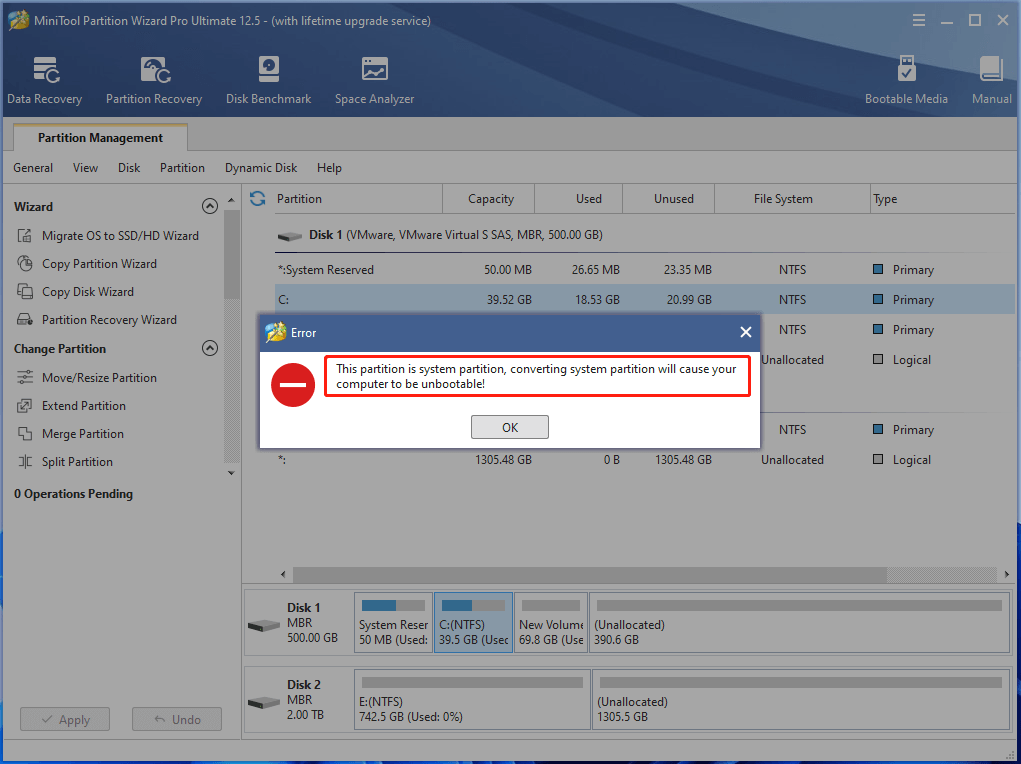Click the Move/Resize Partition icon
Viewport: 1021px width, 764px height.
coord(25,378)
